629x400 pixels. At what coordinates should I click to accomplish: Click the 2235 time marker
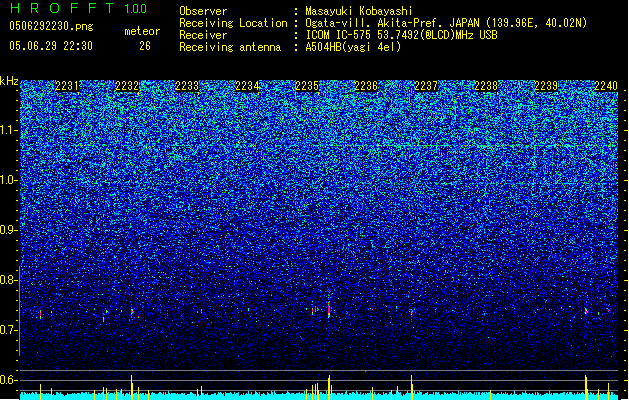pyautogui.click(x=307, y=86)
